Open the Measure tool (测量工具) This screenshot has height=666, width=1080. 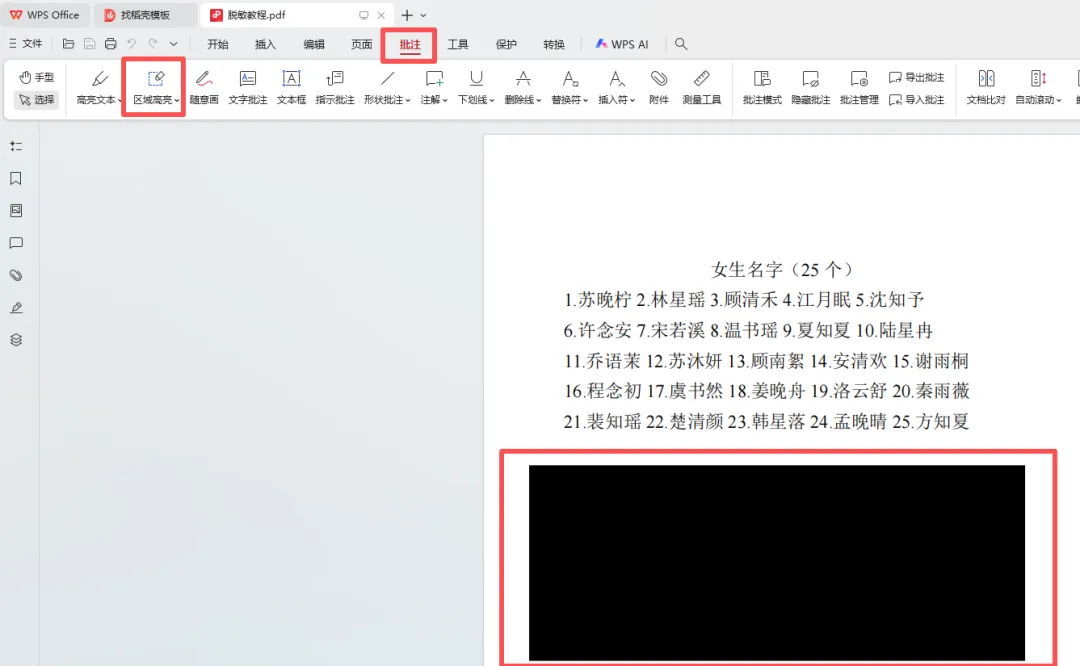click(701, 87)
